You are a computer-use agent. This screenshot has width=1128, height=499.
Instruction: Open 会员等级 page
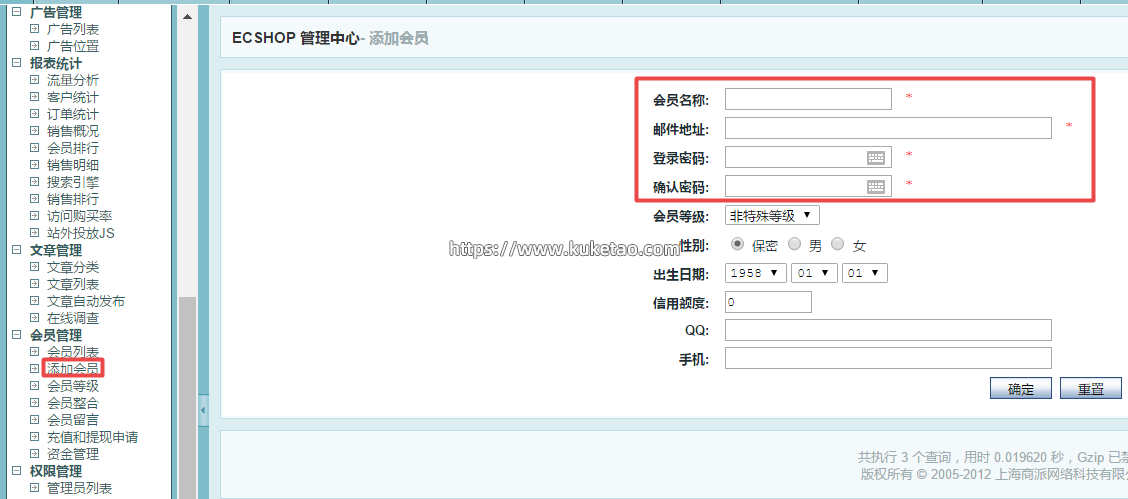[x=73, y=386]
